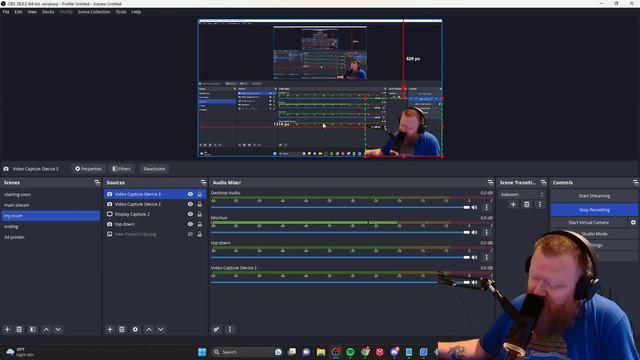This screenshot has height=360, width=640.
Task: Open top down audio three-dot options menu
Action: pos(486,257)
